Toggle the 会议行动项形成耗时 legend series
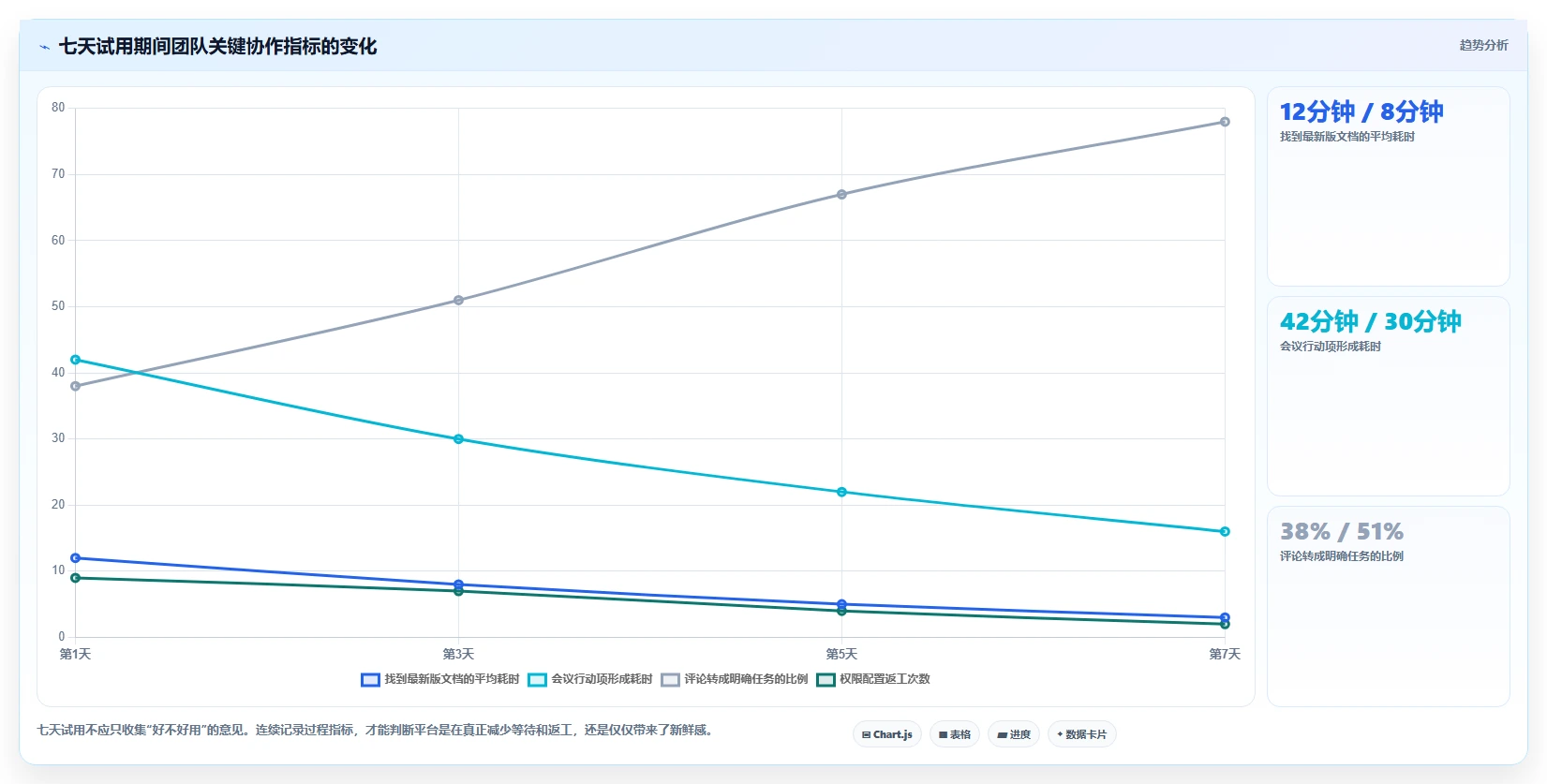Screen dimensions: 1547x784 tap(590, 679)
